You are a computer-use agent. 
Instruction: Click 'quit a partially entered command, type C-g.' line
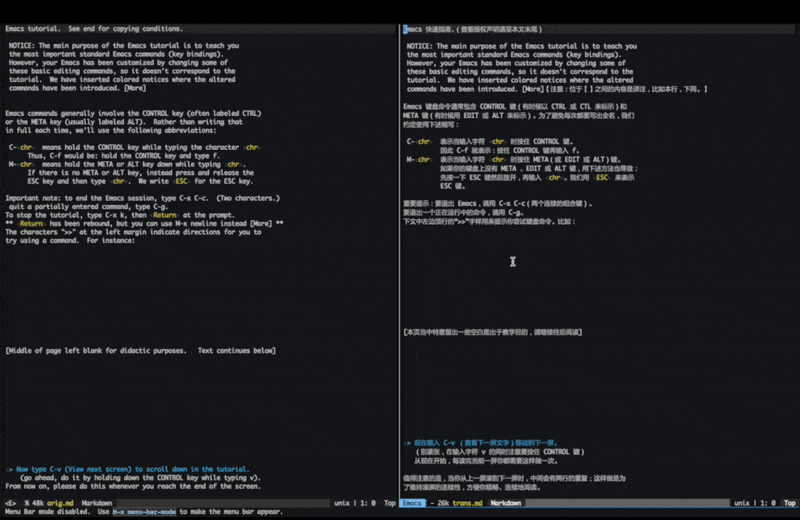(88, 207)
